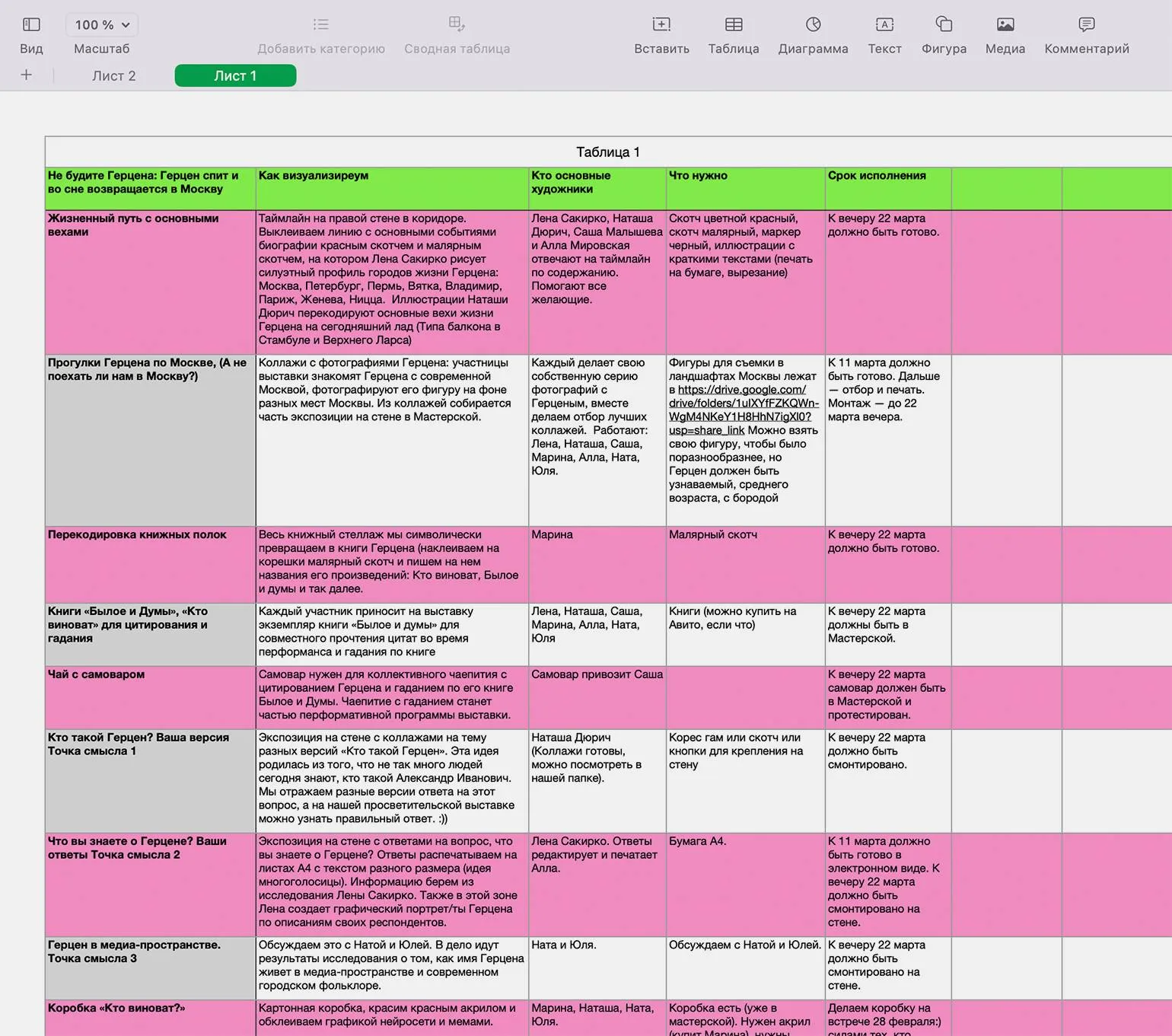The width and height of the screenshot is (1172, 1036).
Task: Open the 100 % zoom dropdown
Action: point(102,25)
